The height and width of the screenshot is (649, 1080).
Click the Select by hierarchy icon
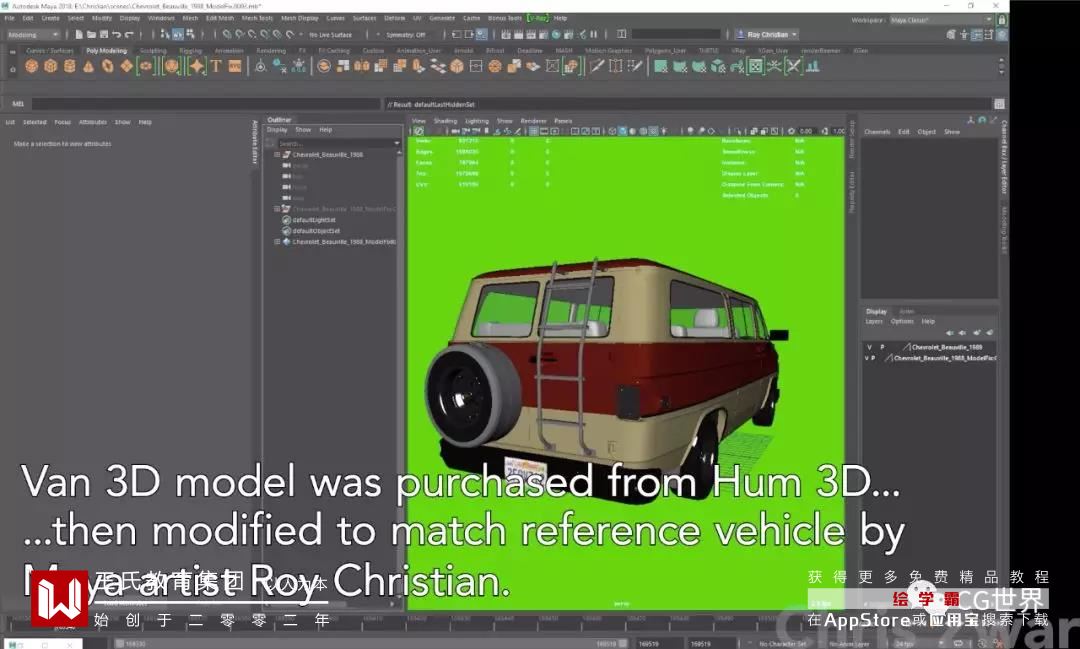click(165, 34)
